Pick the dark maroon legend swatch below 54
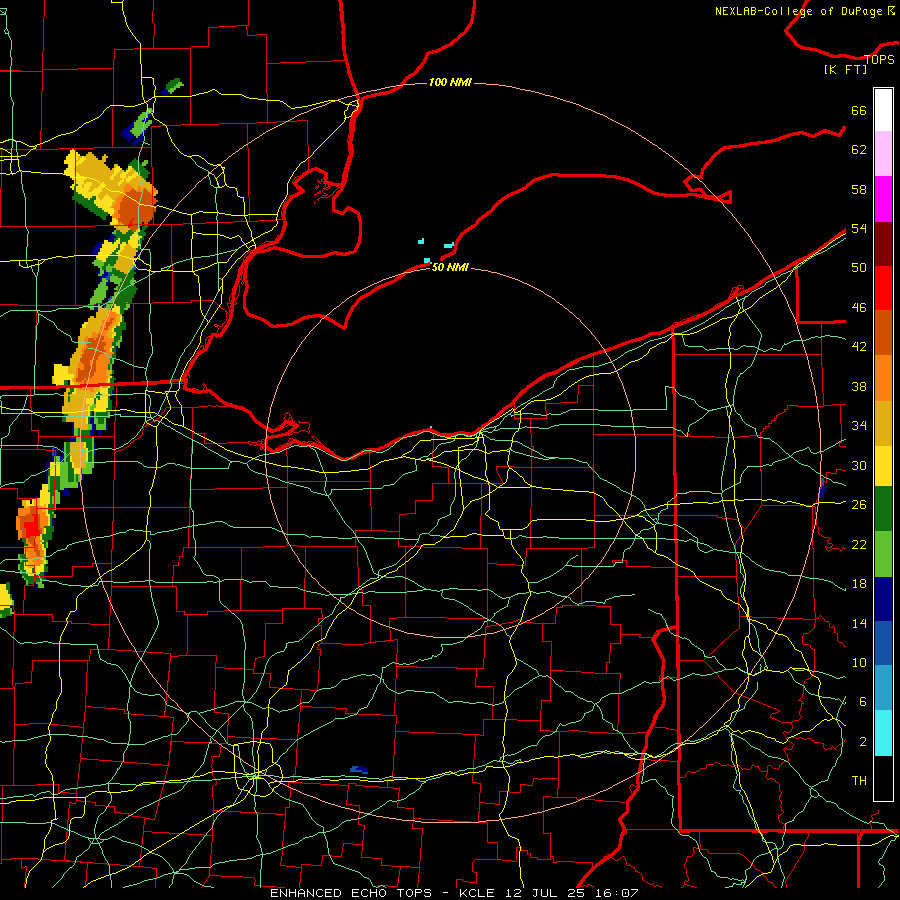Viewport: 900px width, 900px height. pos(883,243)
